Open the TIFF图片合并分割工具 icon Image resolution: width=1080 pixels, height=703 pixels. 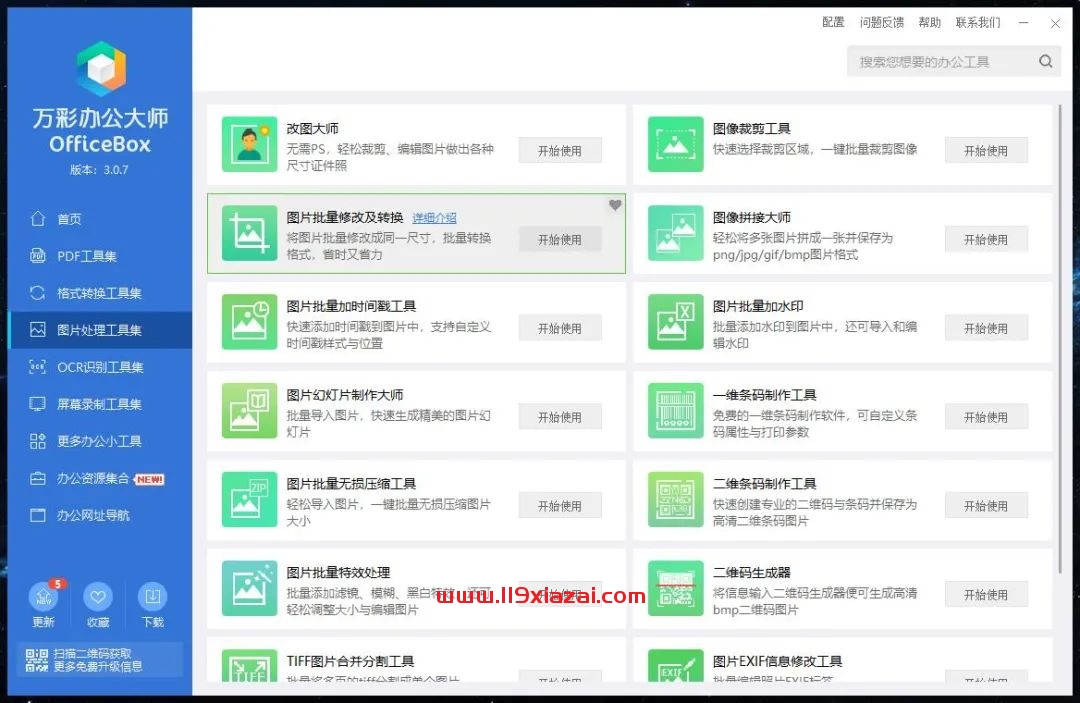pos(249,666)
